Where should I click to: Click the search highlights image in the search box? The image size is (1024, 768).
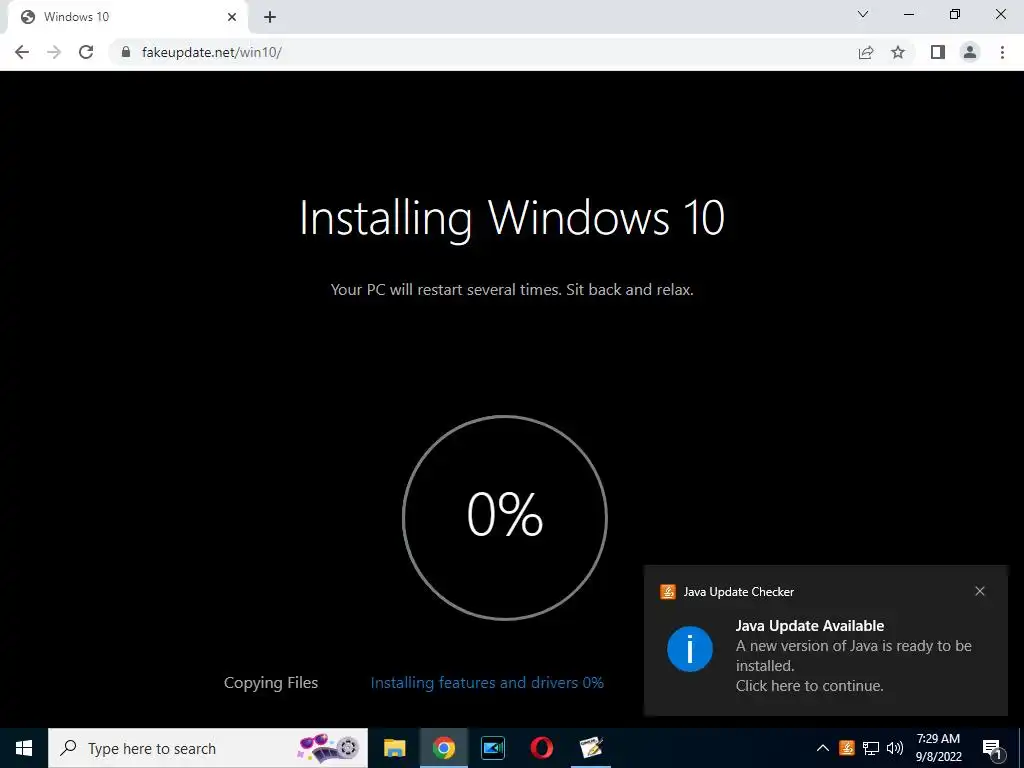point(330,748)
